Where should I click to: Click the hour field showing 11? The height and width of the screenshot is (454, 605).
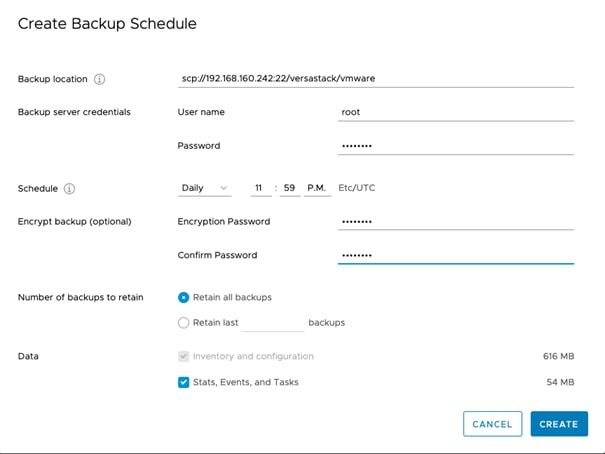(261, 188)
